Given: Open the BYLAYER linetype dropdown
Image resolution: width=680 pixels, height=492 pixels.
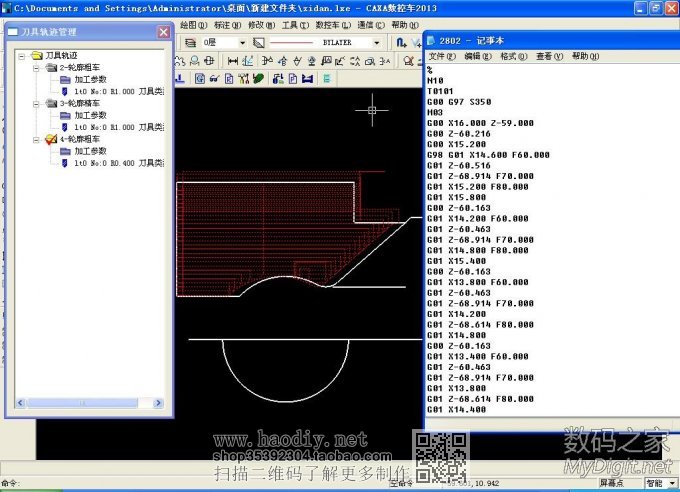Looking at the screenshot, I should (376, 43).
